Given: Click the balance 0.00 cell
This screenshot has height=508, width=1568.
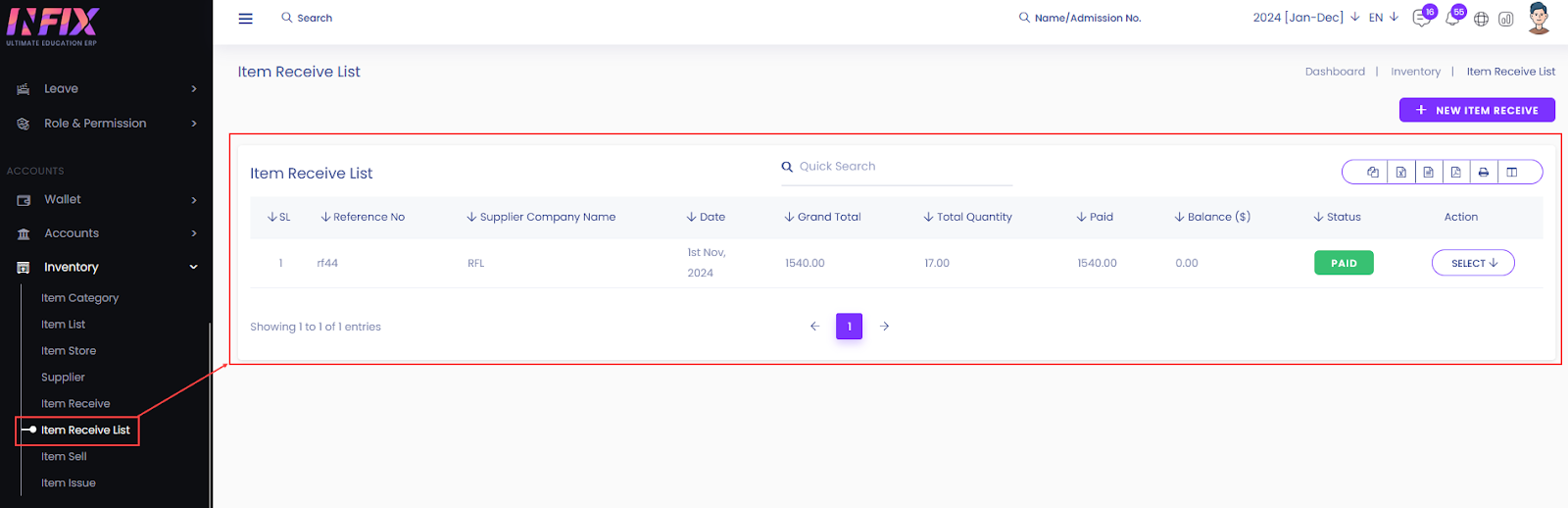Looking at the screenshot, I should (1187, 263).
